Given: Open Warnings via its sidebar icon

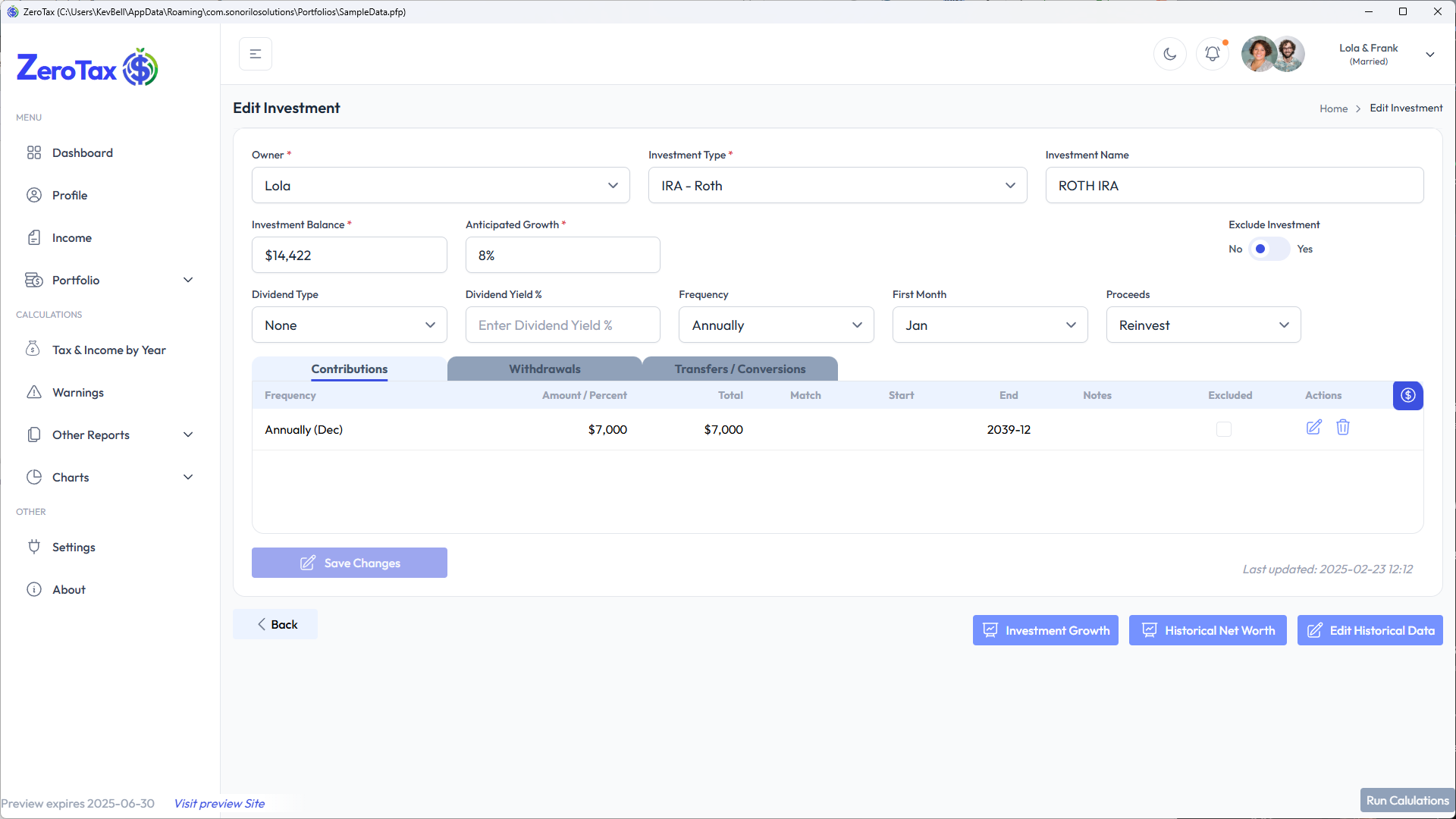Looking at the screenshot, I should pyautogui.click(x=35, y=392).
